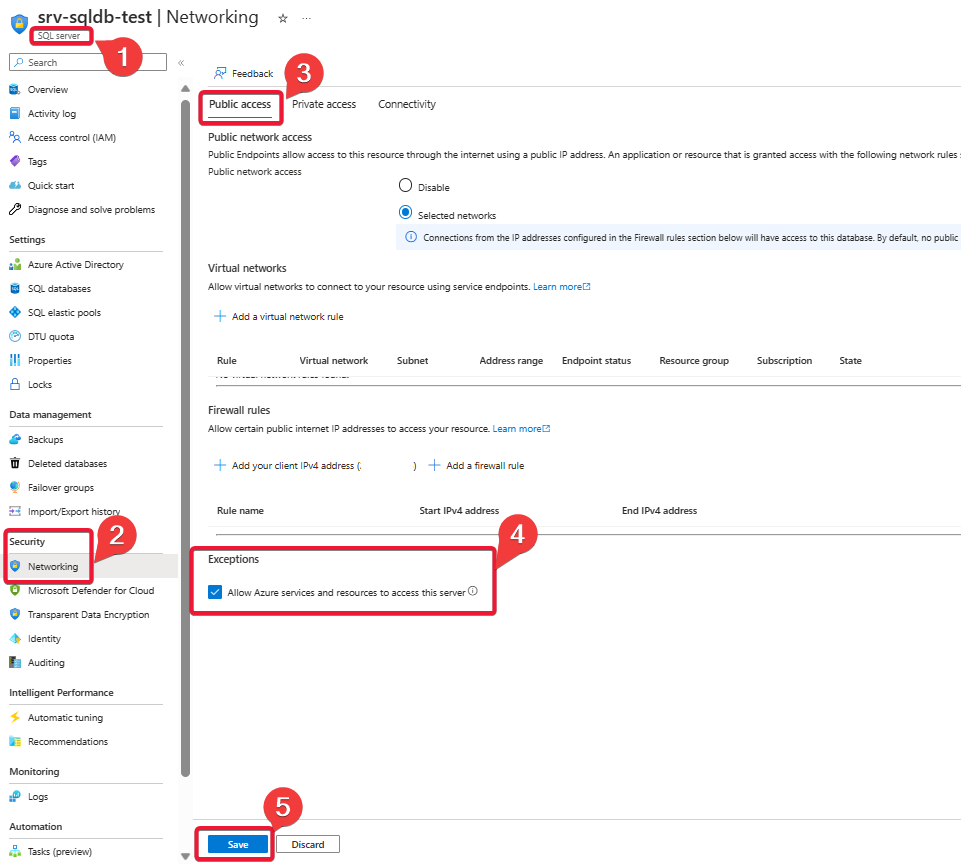Favorite this page with the star icon
Viewport: 961px width, 864px height.
[283, 18]
